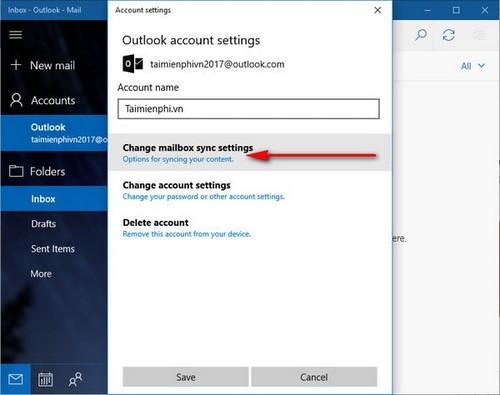Expand the All filter dropdown
Viewport: 500px width, 395px height.
(x=473, y=66)
